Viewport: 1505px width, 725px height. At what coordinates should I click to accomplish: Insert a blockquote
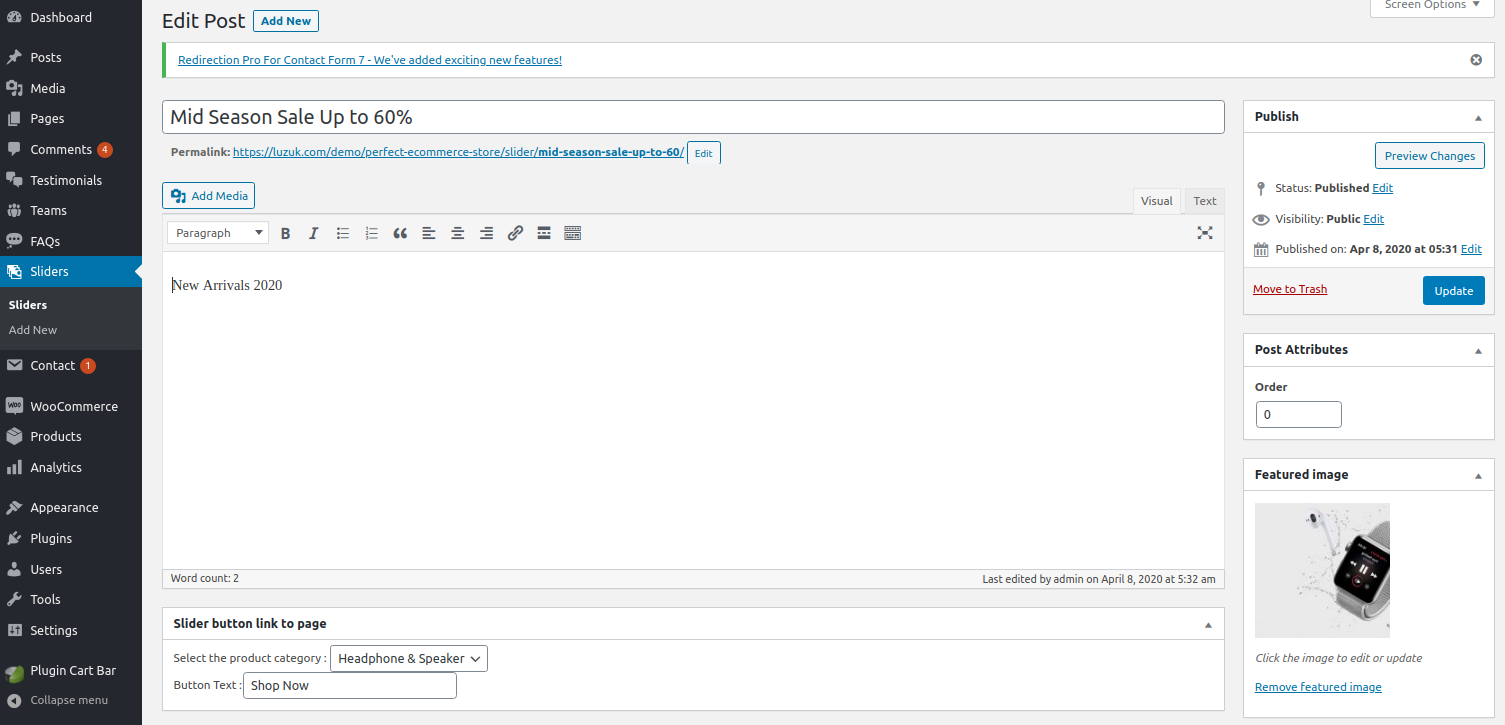point(400,233)
